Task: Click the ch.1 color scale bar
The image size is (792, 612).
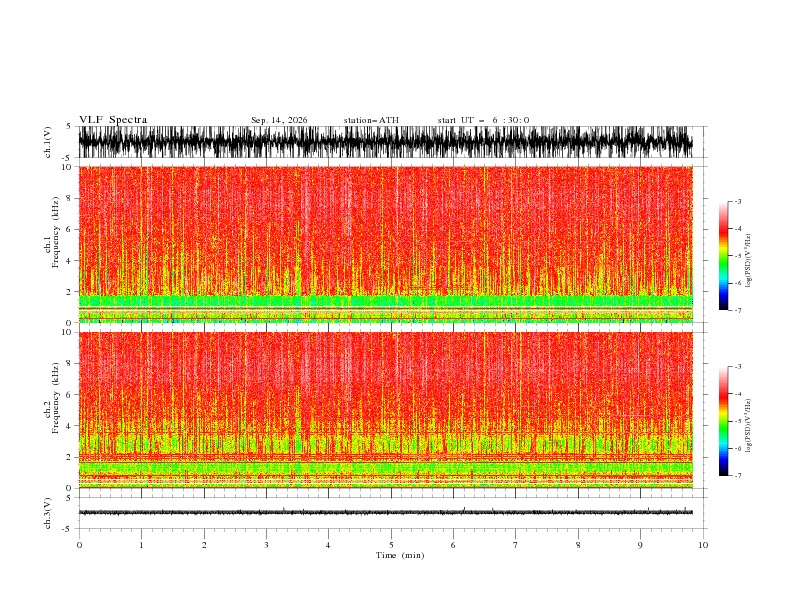Action: point(723,256)
